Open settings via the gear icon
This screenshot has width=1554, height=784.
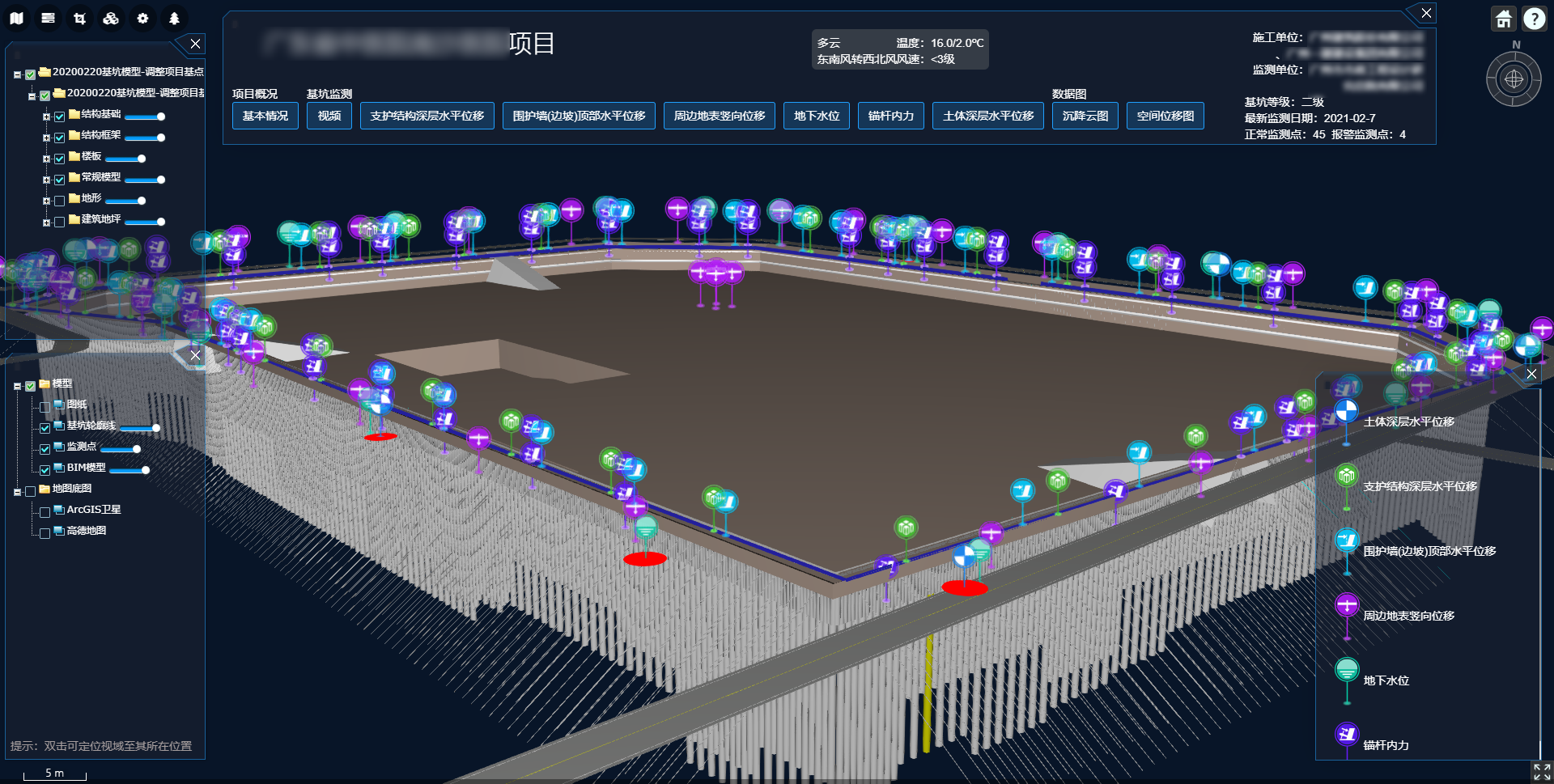click(142, 19)
